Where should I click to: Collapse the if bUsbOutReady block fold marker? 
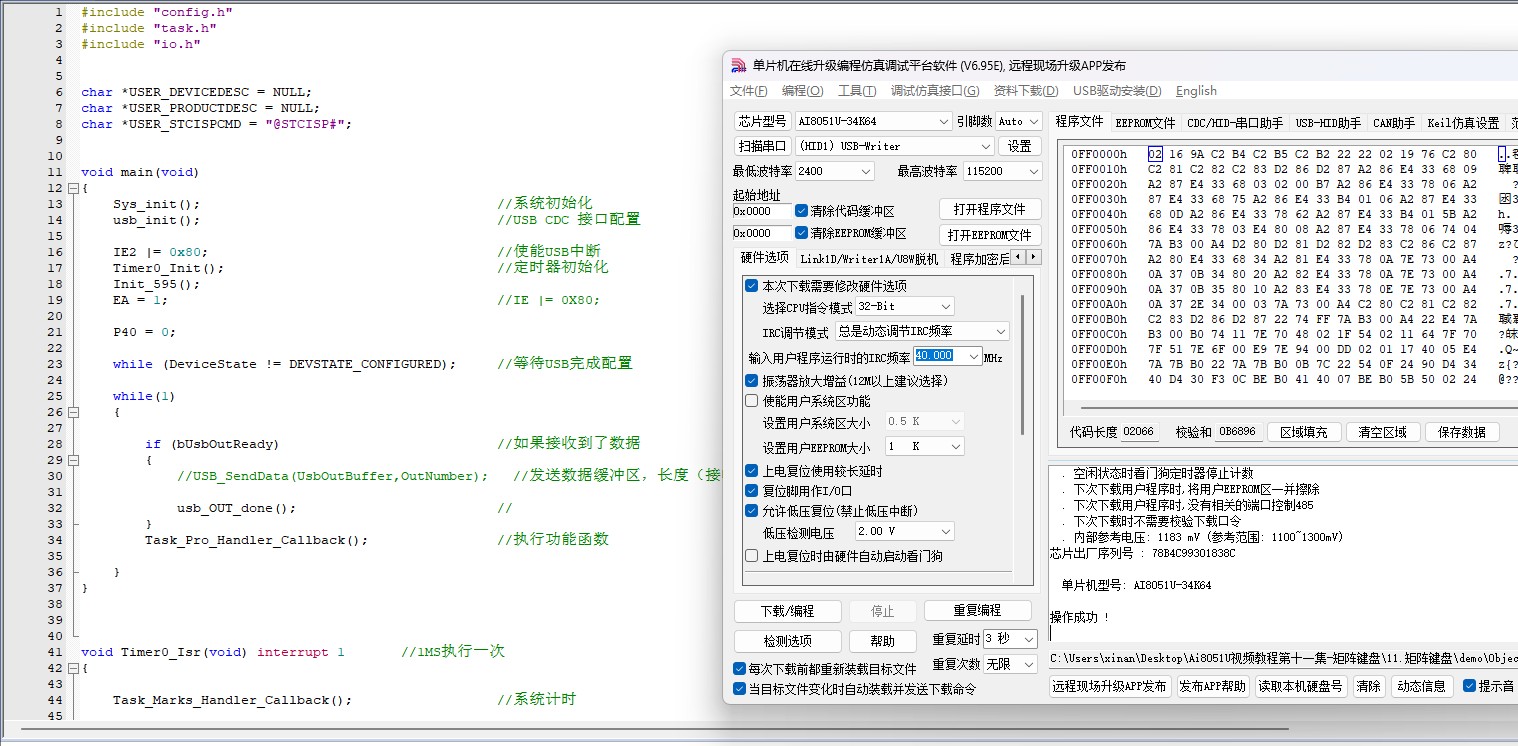point(72,460)
